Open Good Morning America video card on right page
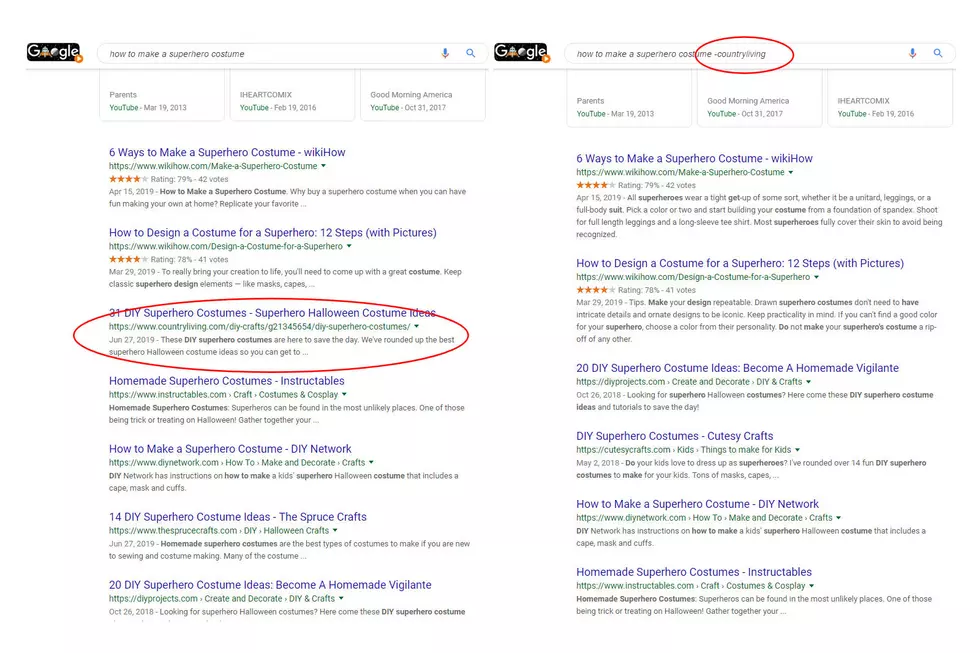This screenshot has width=980, height=653. (760, 98)
